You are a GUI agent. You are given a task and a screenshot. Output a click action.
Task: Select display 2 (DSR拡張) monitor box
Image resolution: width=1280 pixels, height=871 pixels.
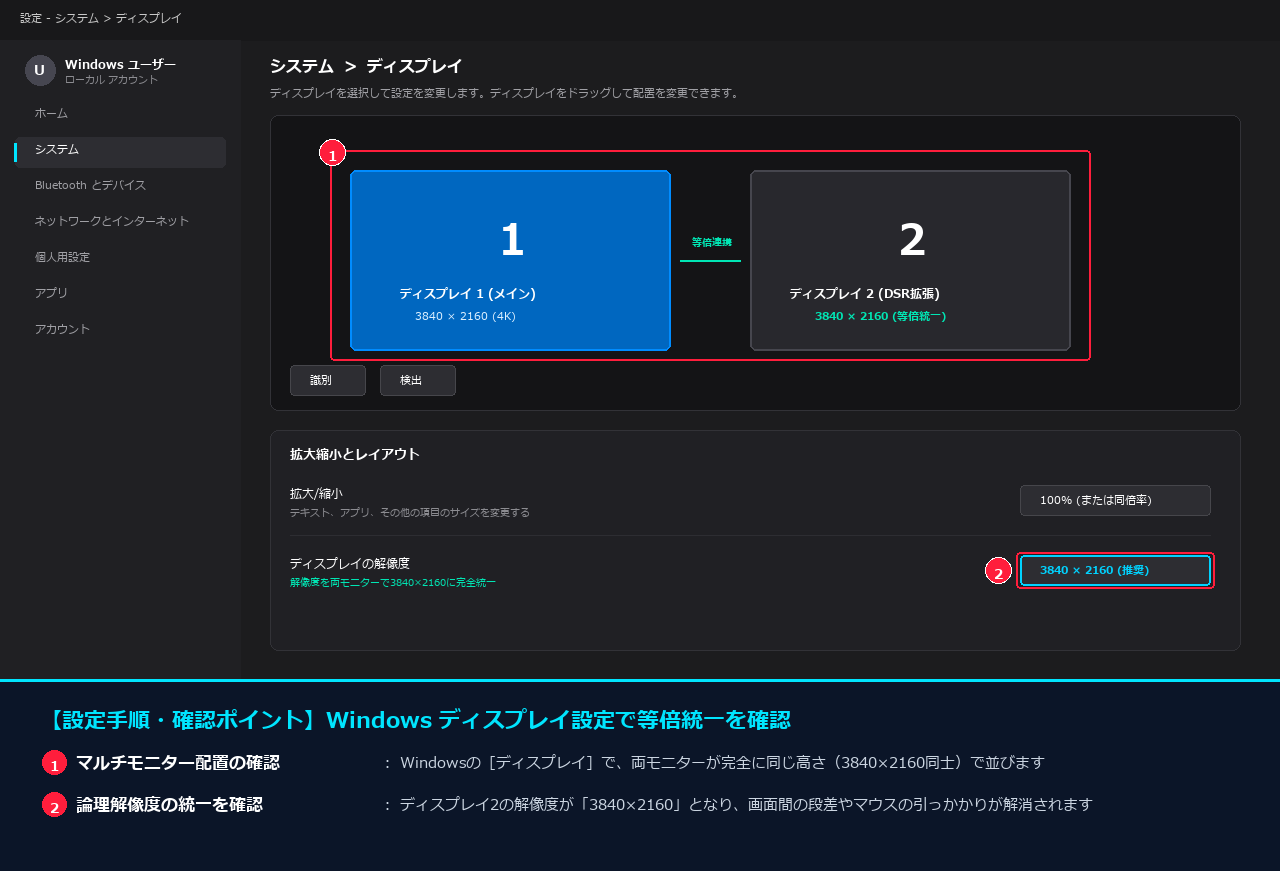click(x=910, y=260)
